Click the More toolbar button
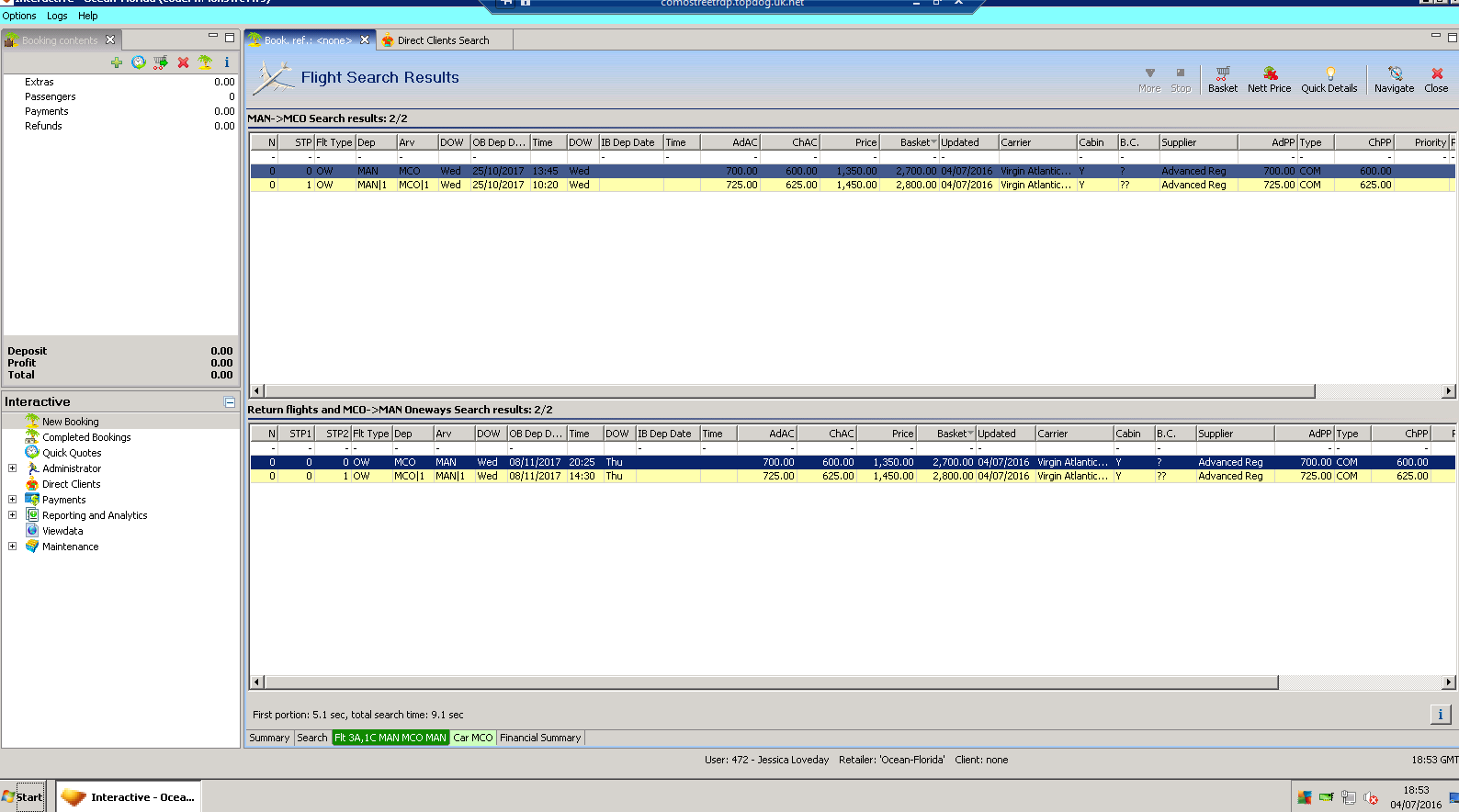1459x812 pixels. click(1149, 80)
